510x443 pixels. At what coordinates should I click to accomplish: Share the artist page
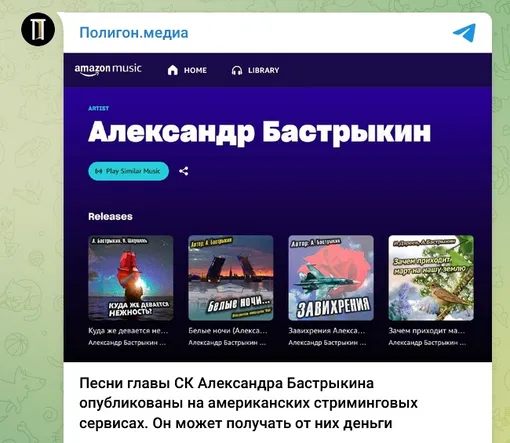pyautogui.click(x=183, y=171)
